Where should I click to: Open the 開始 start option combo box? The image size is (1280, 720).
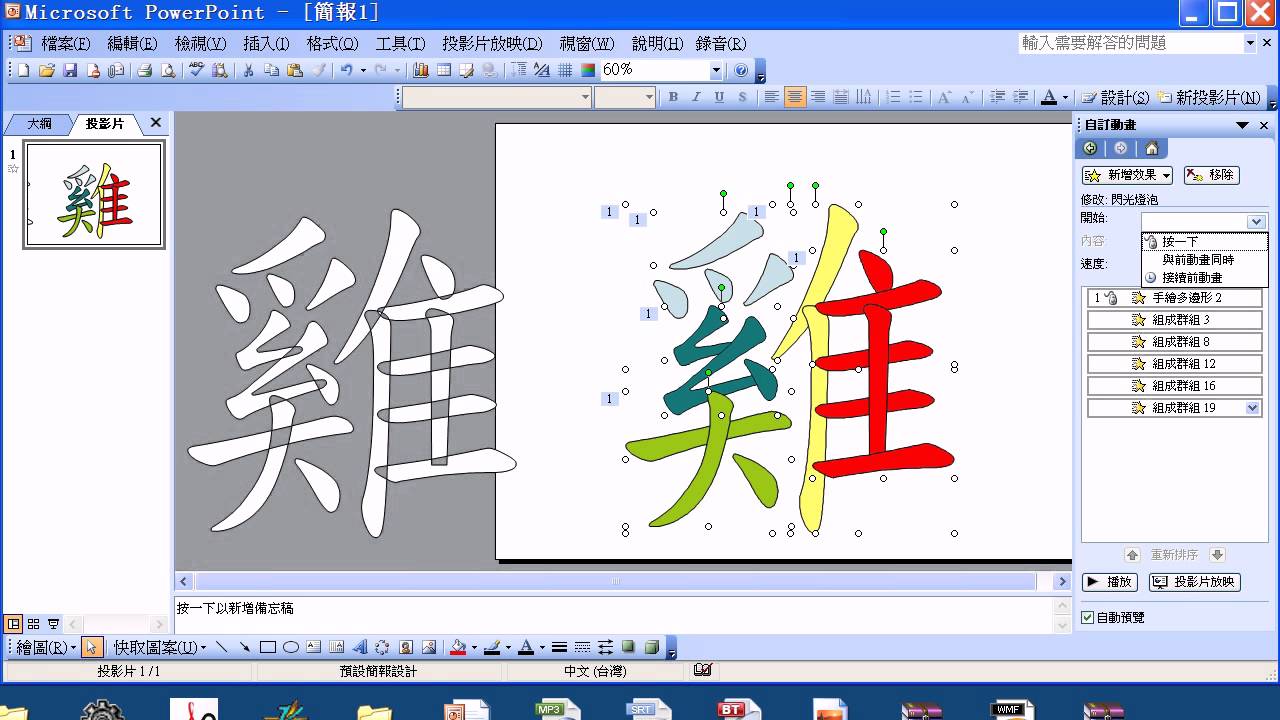pos(1204,222)
